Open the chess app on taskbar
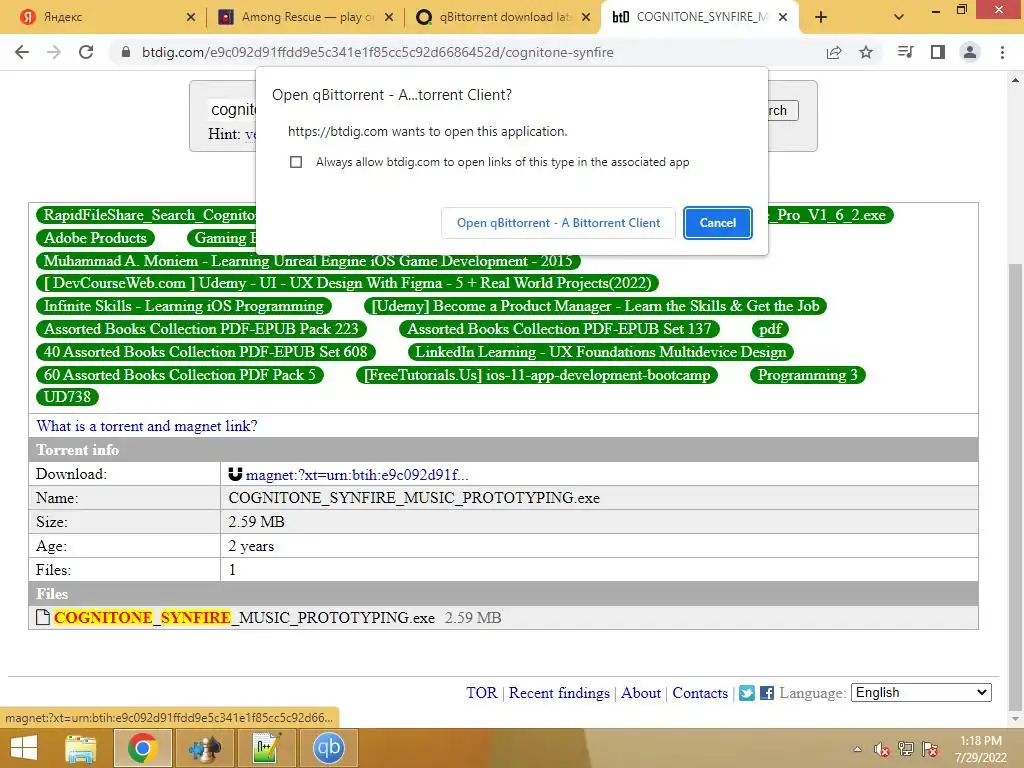 (x=204, y=748)
